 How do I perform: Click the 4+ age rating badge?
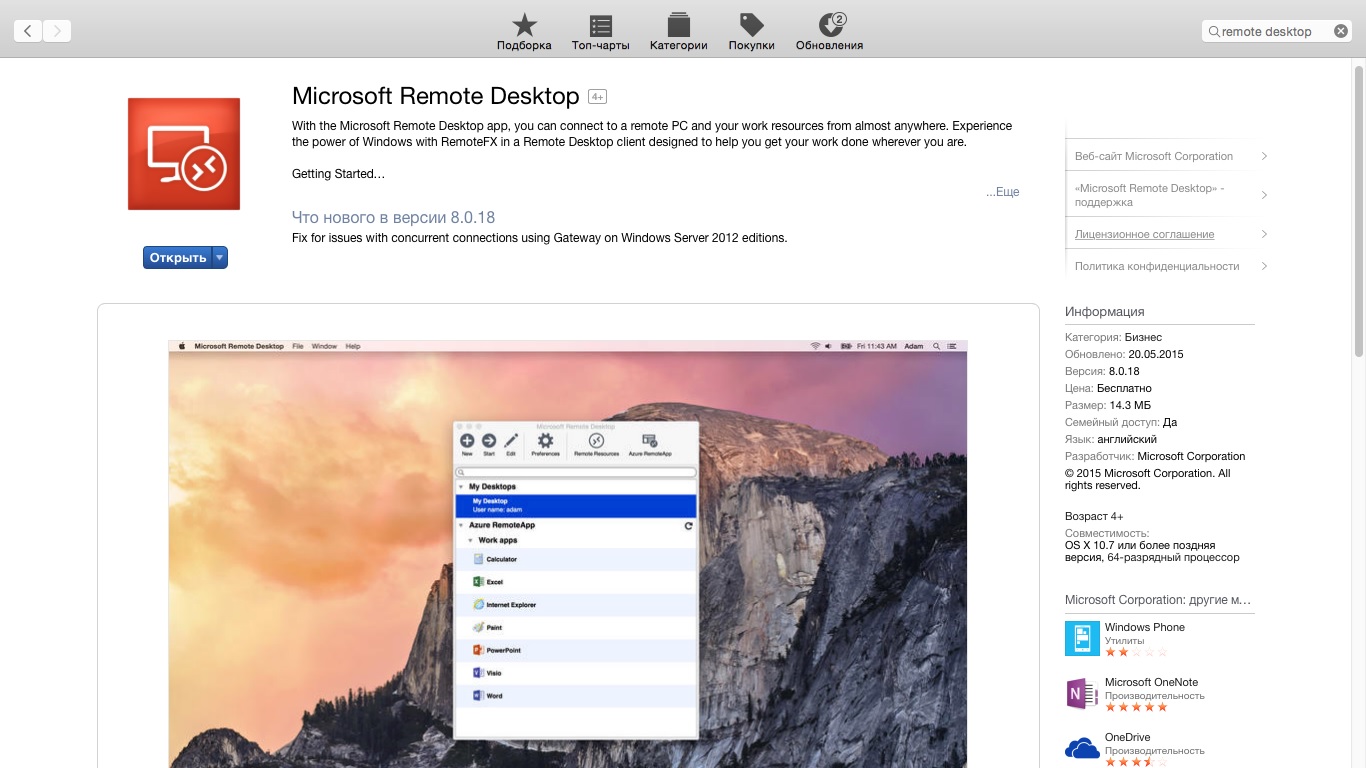pyautogui.click(x=597, y=97)
